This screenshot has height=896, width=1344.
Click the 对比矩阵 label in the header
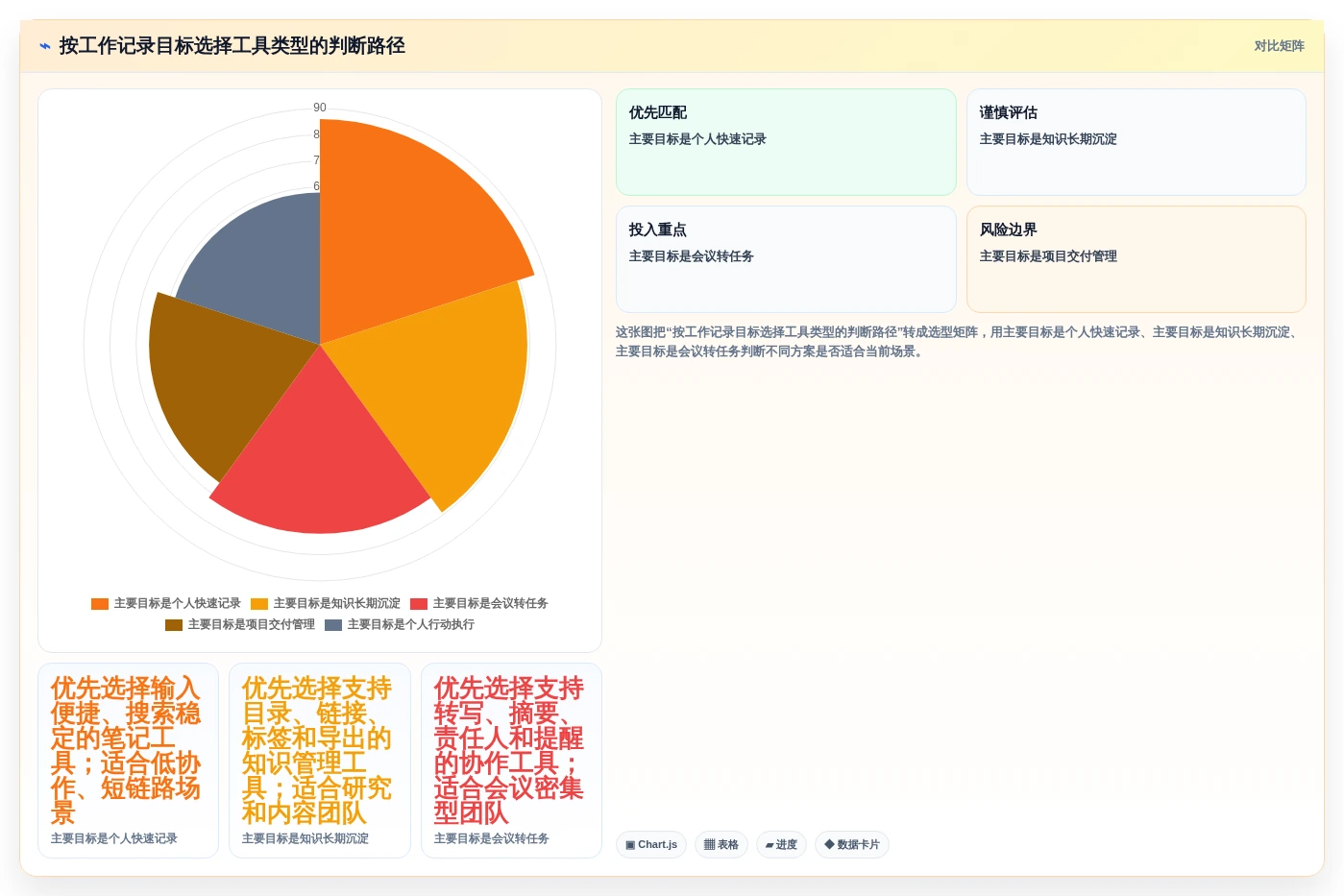1279,46
